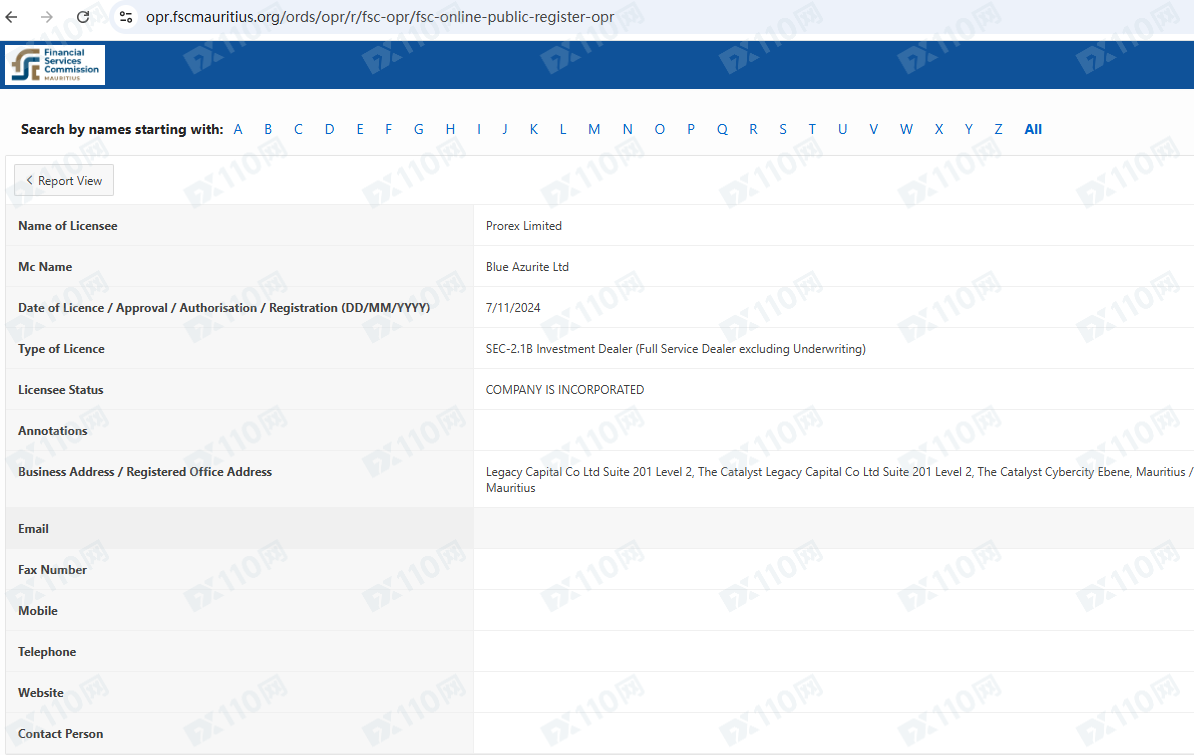
Task: Filter names starting with F
Action: [x=388, y=130]
